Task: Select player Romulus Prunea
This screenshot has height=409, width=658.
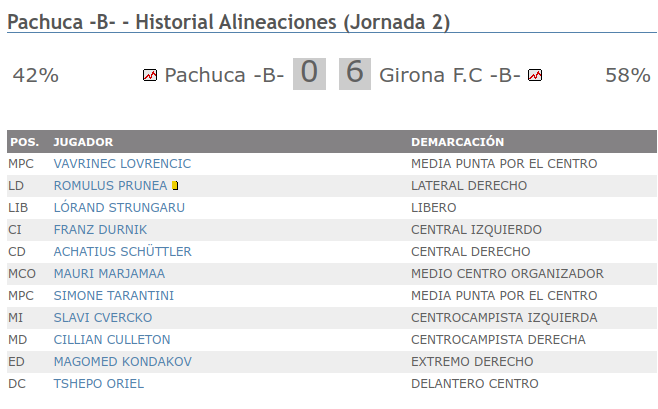Action: pos(110,186)
